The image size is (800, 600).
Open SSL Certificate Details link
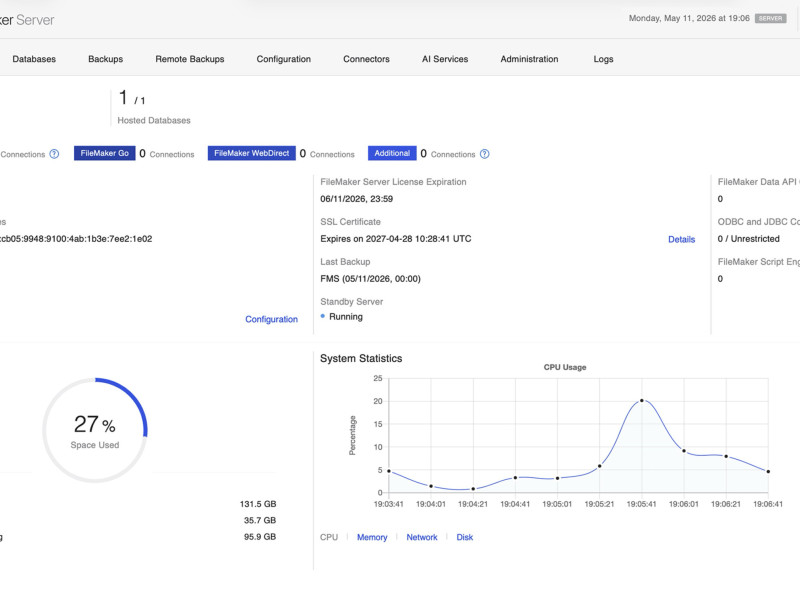click(682, 239)
